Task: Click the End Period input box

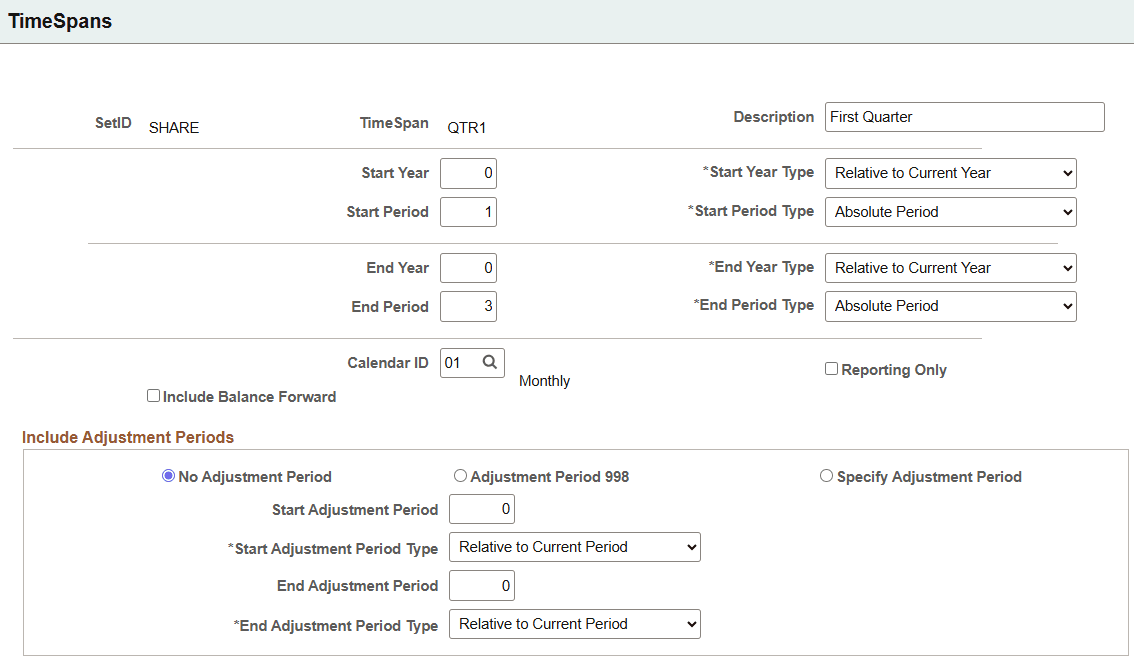Action: click(468, 307)
